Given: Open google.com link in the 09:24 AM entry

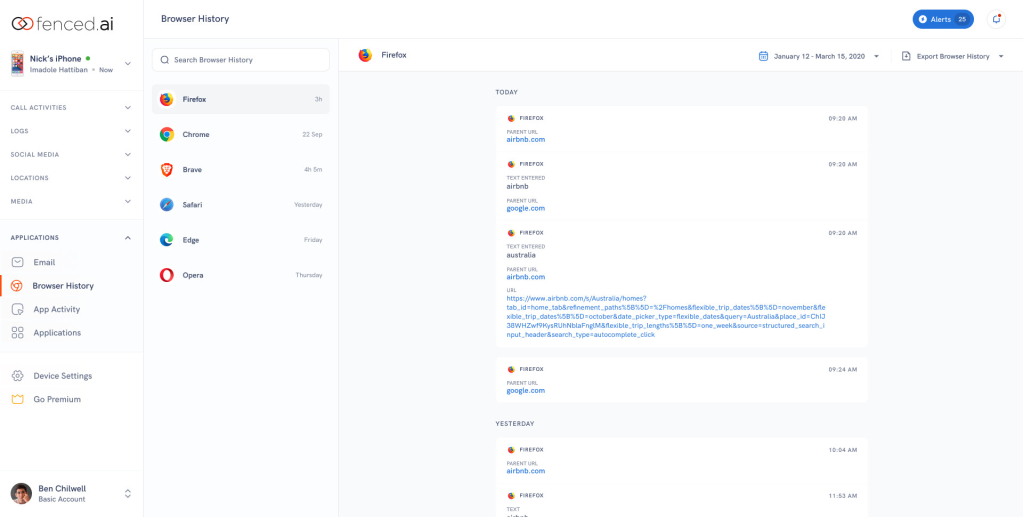Looking at the screenshot, I should click(x=525, y=391).
